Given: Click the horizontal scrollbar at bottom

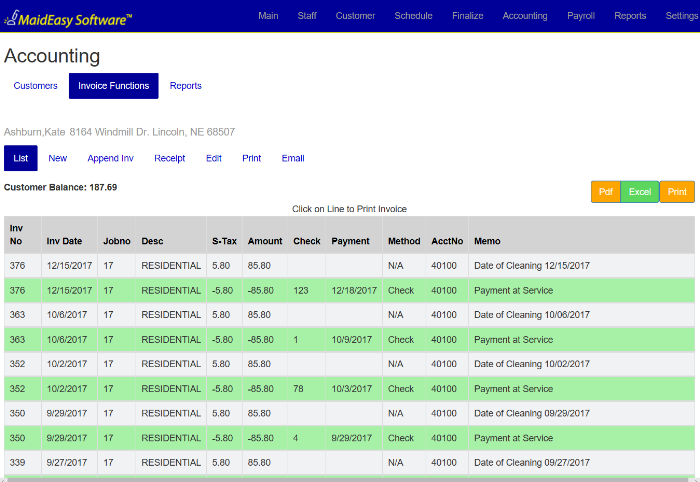Looking at the screenshot, I should tap(350, 479).
